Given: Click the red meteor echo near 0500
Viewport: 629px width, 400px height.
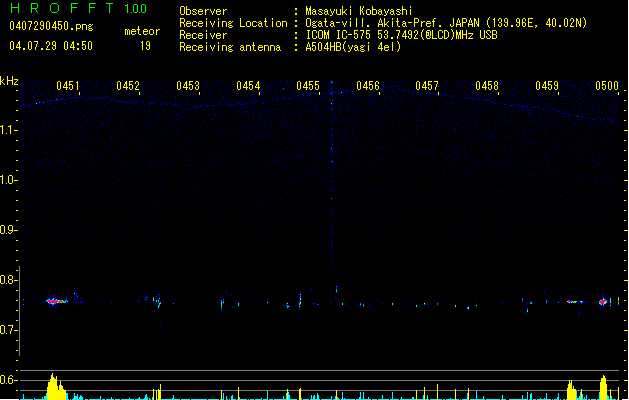Looking at the screenshot, I should pyautogui.click(x=603, y=302).
